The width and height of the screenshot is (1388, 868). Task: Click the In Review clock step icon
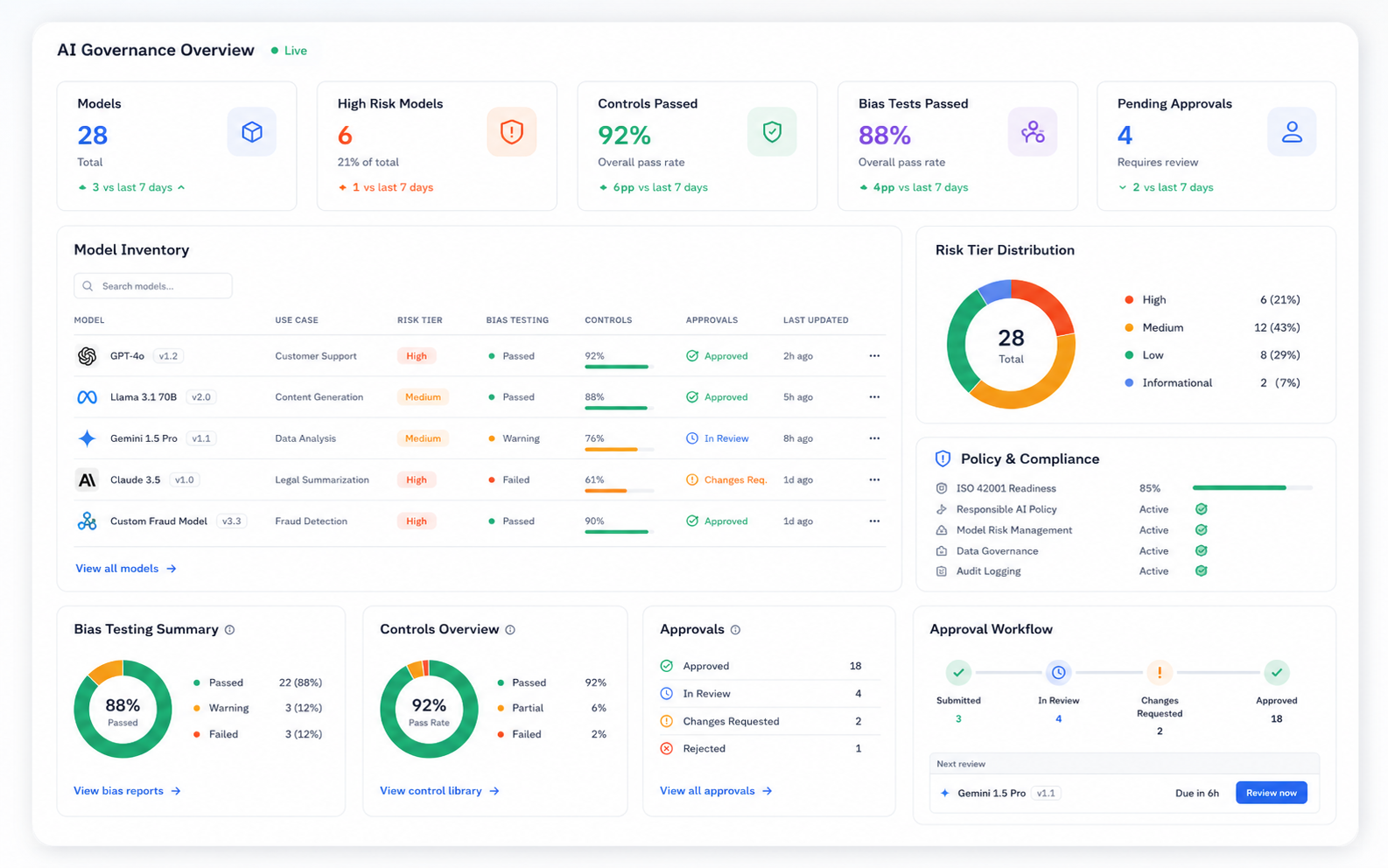[x=1058, y=673]
